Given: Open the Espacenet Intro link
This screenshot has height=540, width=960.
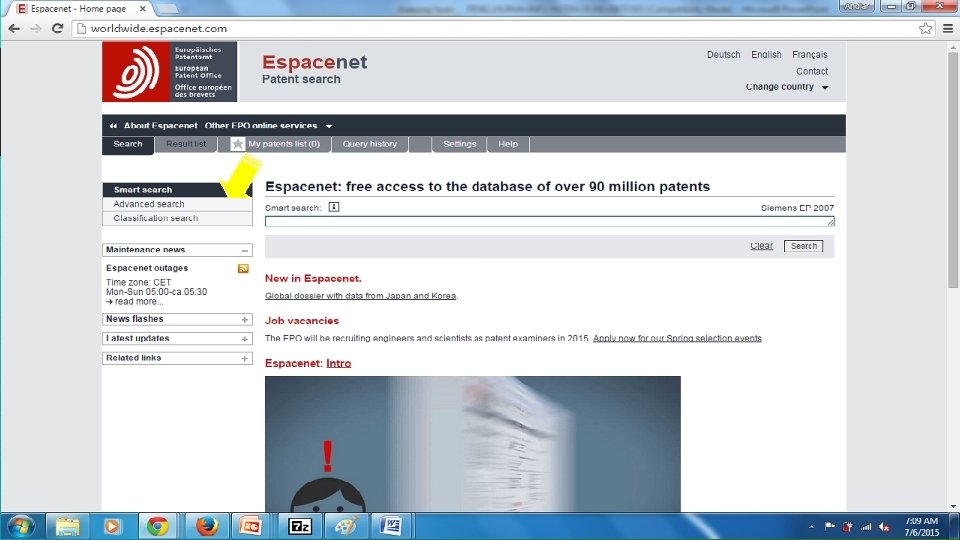Looking at the screenshot, I should coord(339,363).
